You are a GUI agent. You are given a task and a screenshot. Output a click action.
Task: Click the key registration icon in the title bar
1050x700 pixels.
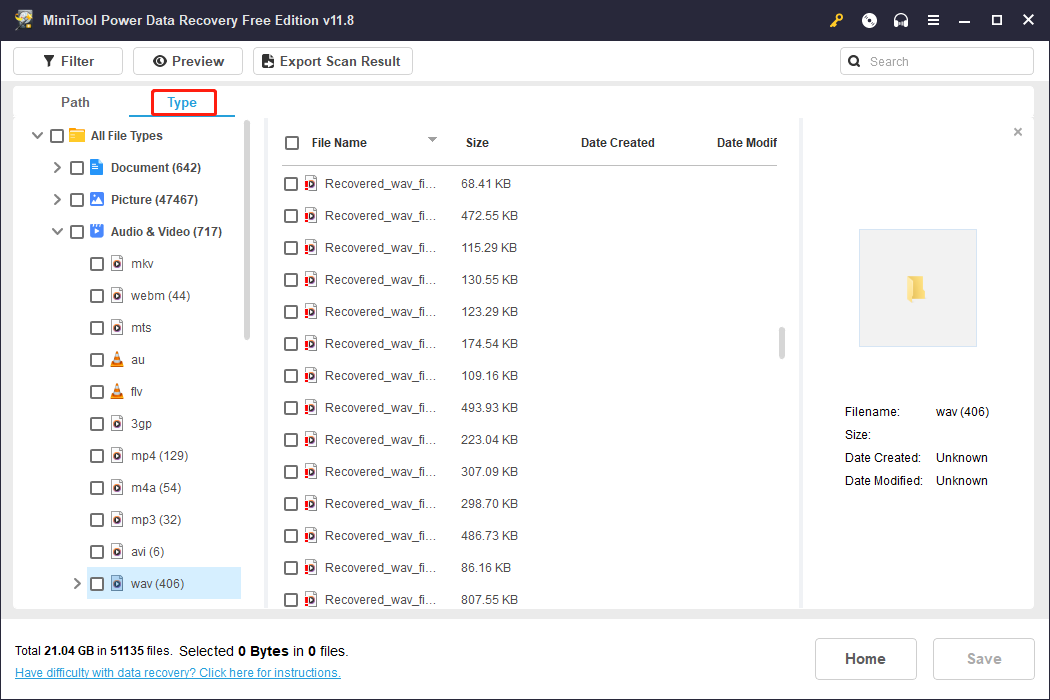point(836,20)
